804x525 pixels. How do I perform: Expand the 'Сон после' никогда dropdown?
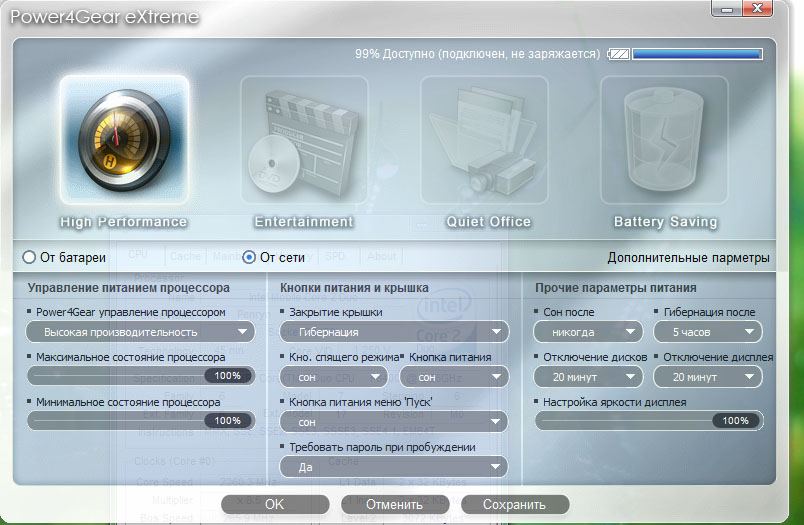588,332
